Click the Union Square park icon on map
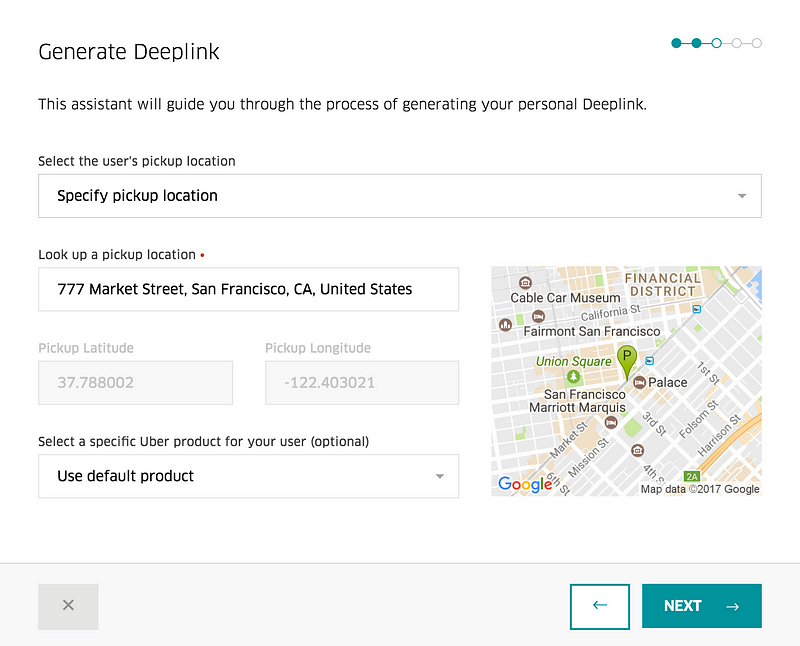800x646 pixels. pos(573,377)
